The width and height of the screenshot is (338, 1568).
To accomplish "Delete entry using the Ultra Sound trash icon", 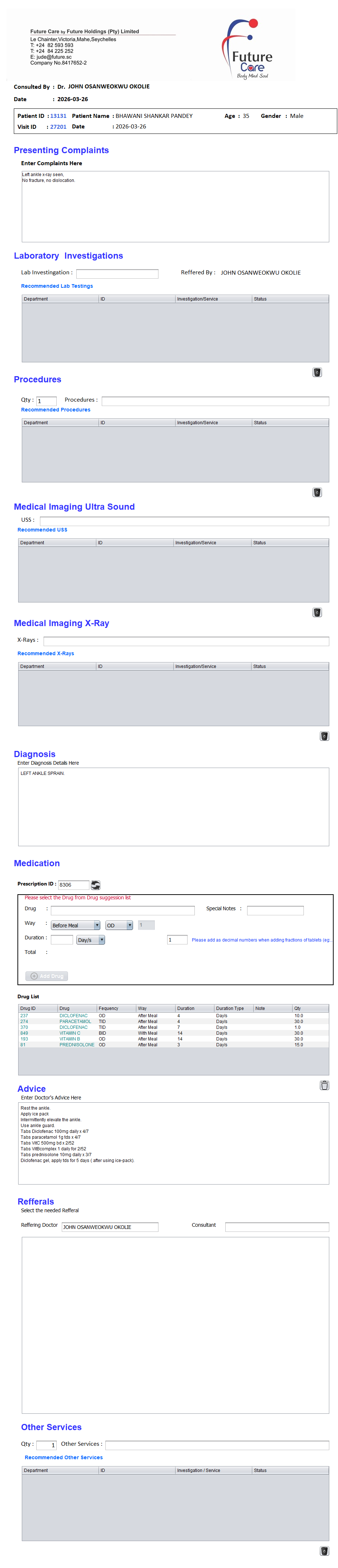I will pyautogui.click(x=317, y=612).
